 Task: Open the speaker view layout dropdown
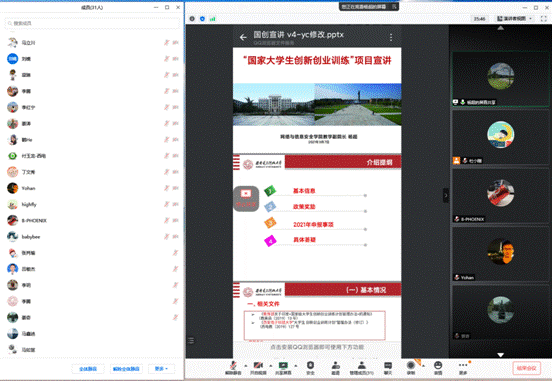pyautogui.click(x=515, y=19)
